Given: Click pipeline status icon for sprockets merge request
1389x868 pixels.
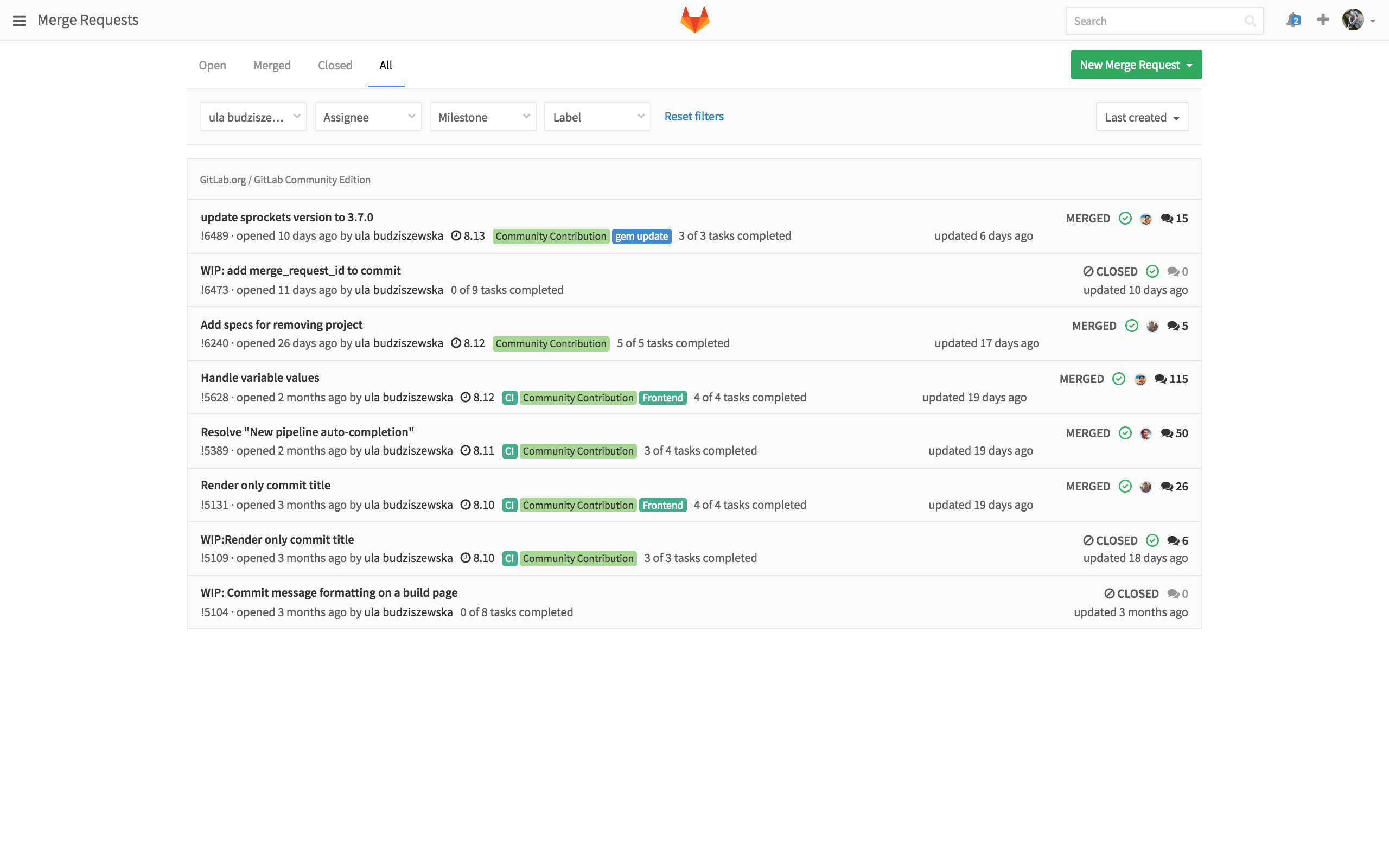Looking at the screenshot, I should click(x=1125, y=218).
